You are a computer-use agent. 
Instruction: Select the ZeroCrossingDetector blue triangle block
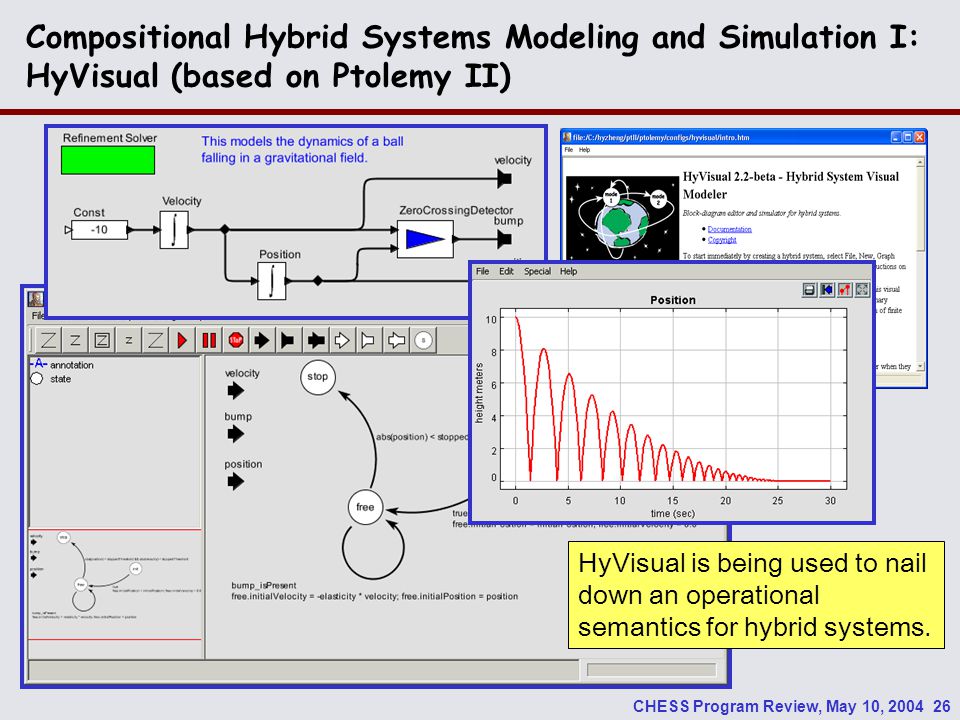[426, 239]
